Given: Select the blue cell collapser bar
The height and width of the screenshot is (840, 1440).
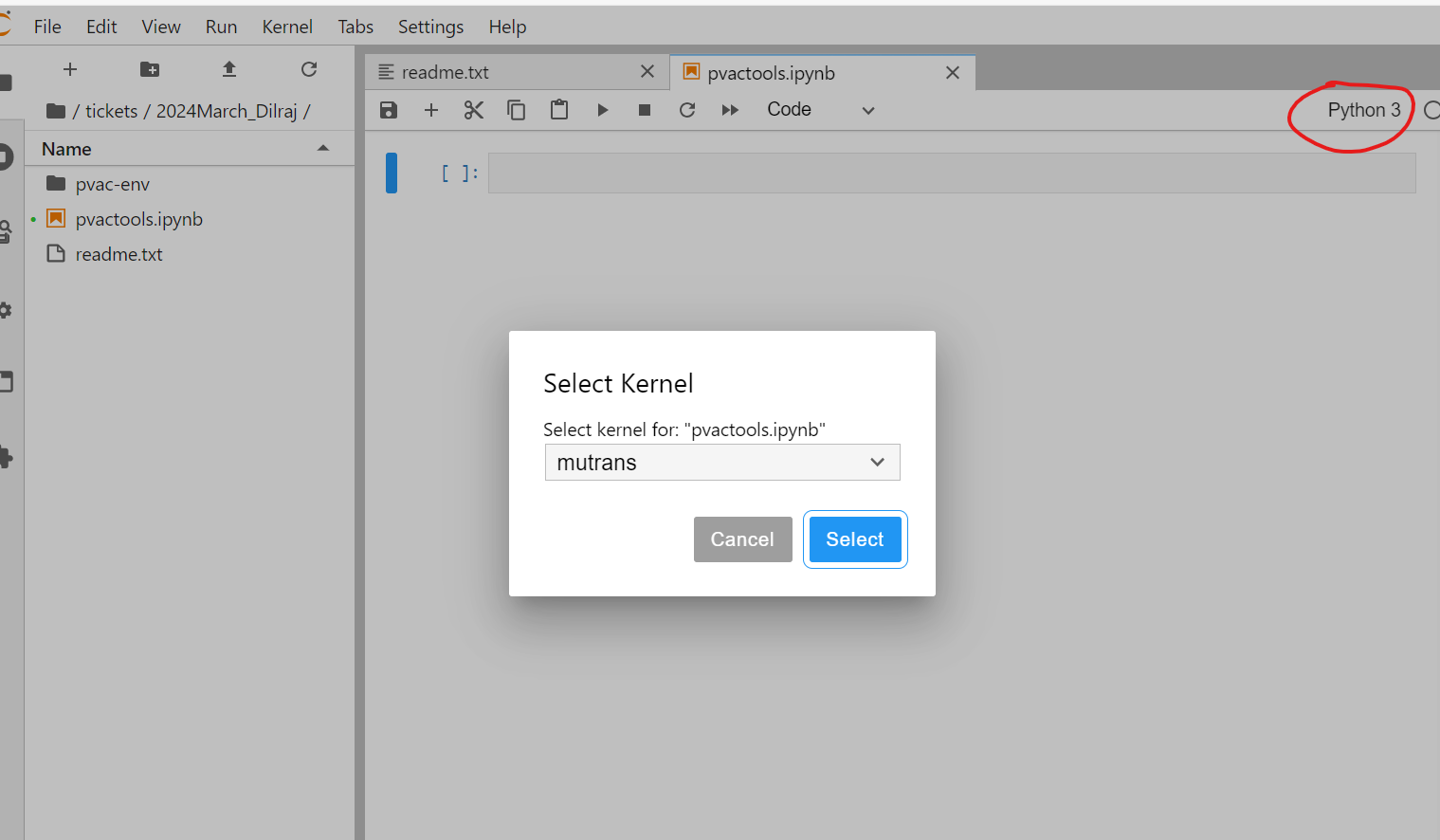Looking at the screenshot, I should click(x=392, y=173).
